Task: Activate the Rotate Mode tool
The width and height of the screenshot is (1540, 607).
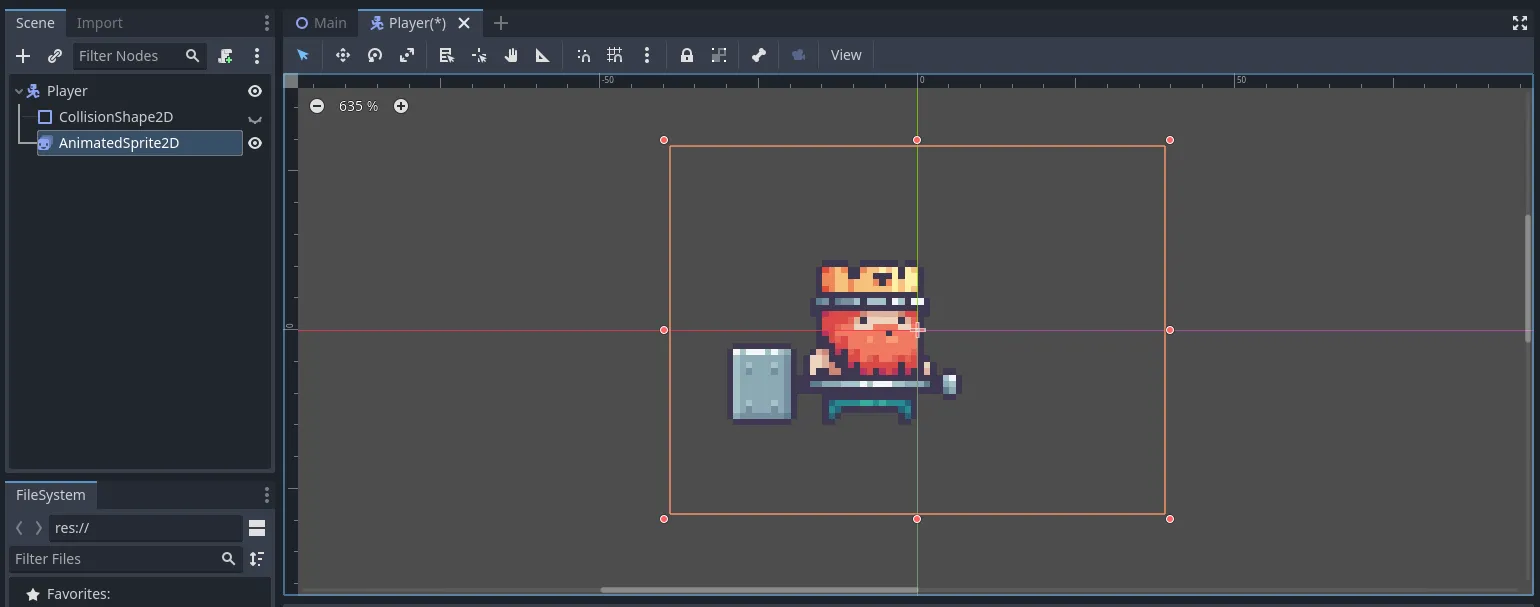Action: click(375, 55)
